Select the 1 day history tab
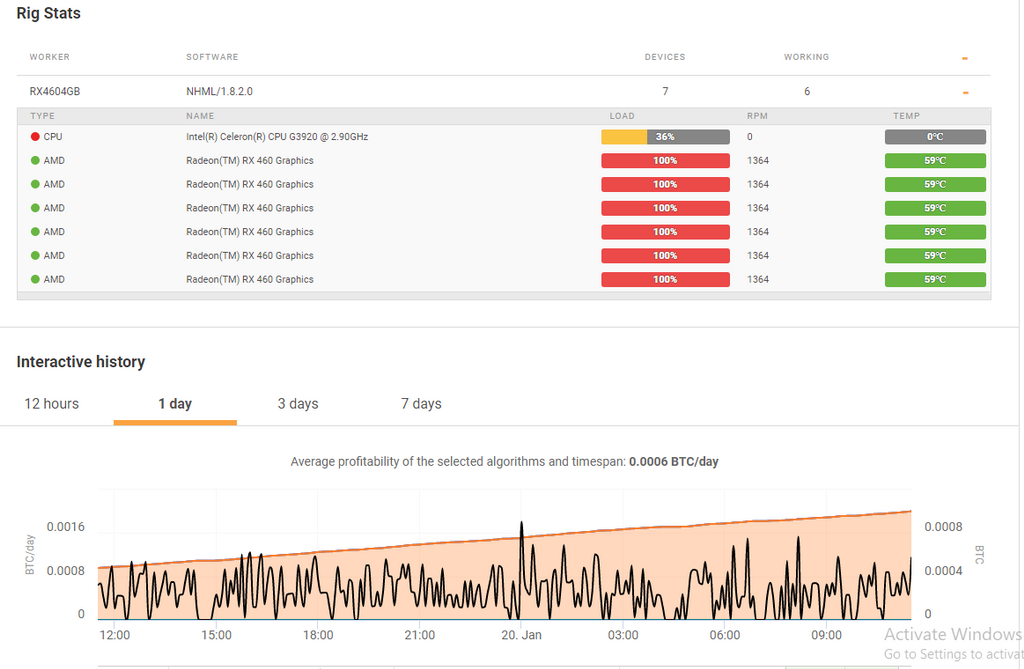Screen dimensions: 1024x669 175,404
